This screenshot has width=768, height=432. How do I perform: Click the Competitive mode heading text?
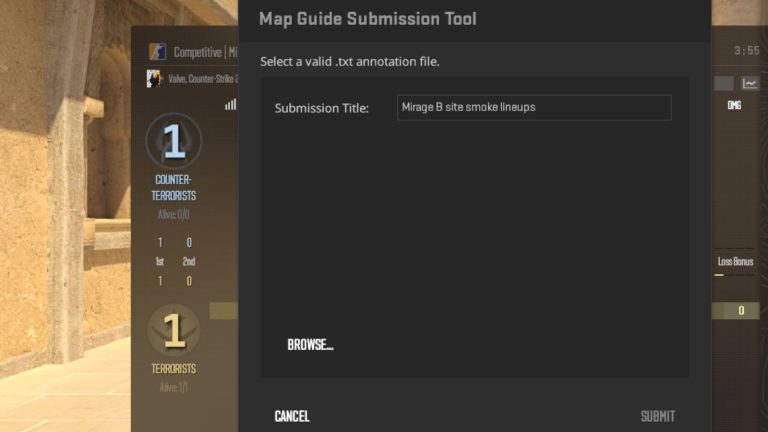(205, 52)
